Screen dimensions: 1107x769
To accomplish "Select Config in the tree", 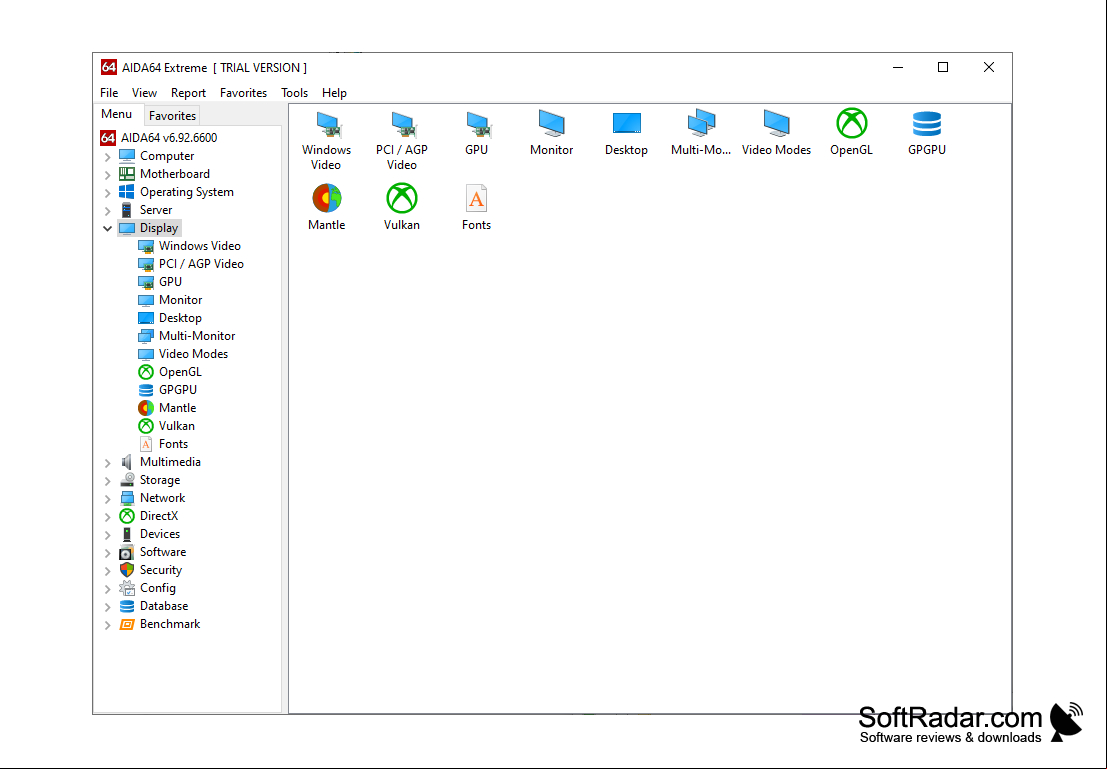I will pyautogui.click(x=148, y=588).
